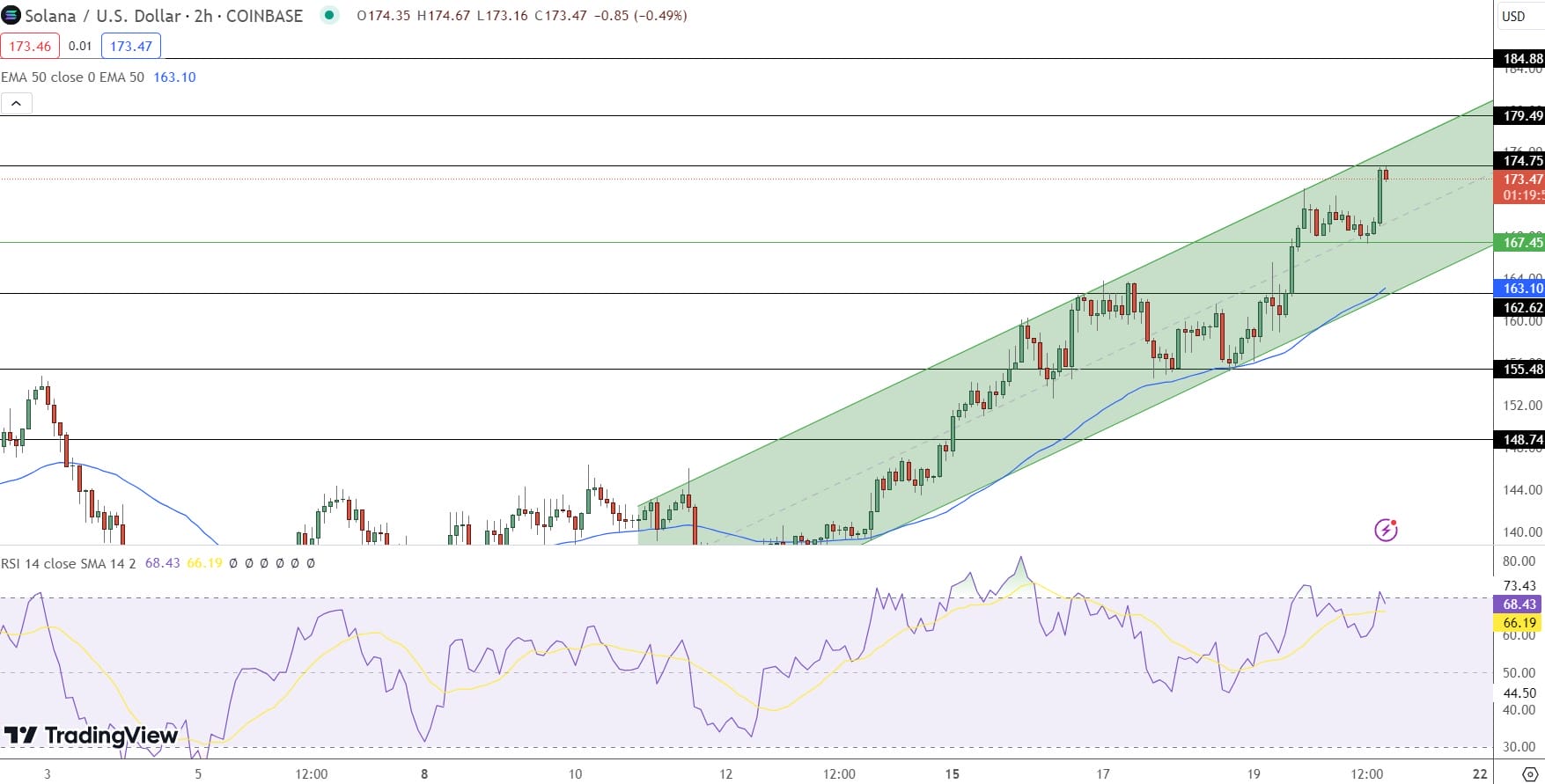Click the TradingView logo
Image resolution: width=1545 pixels, height=784 pixels.
point(91,736)
